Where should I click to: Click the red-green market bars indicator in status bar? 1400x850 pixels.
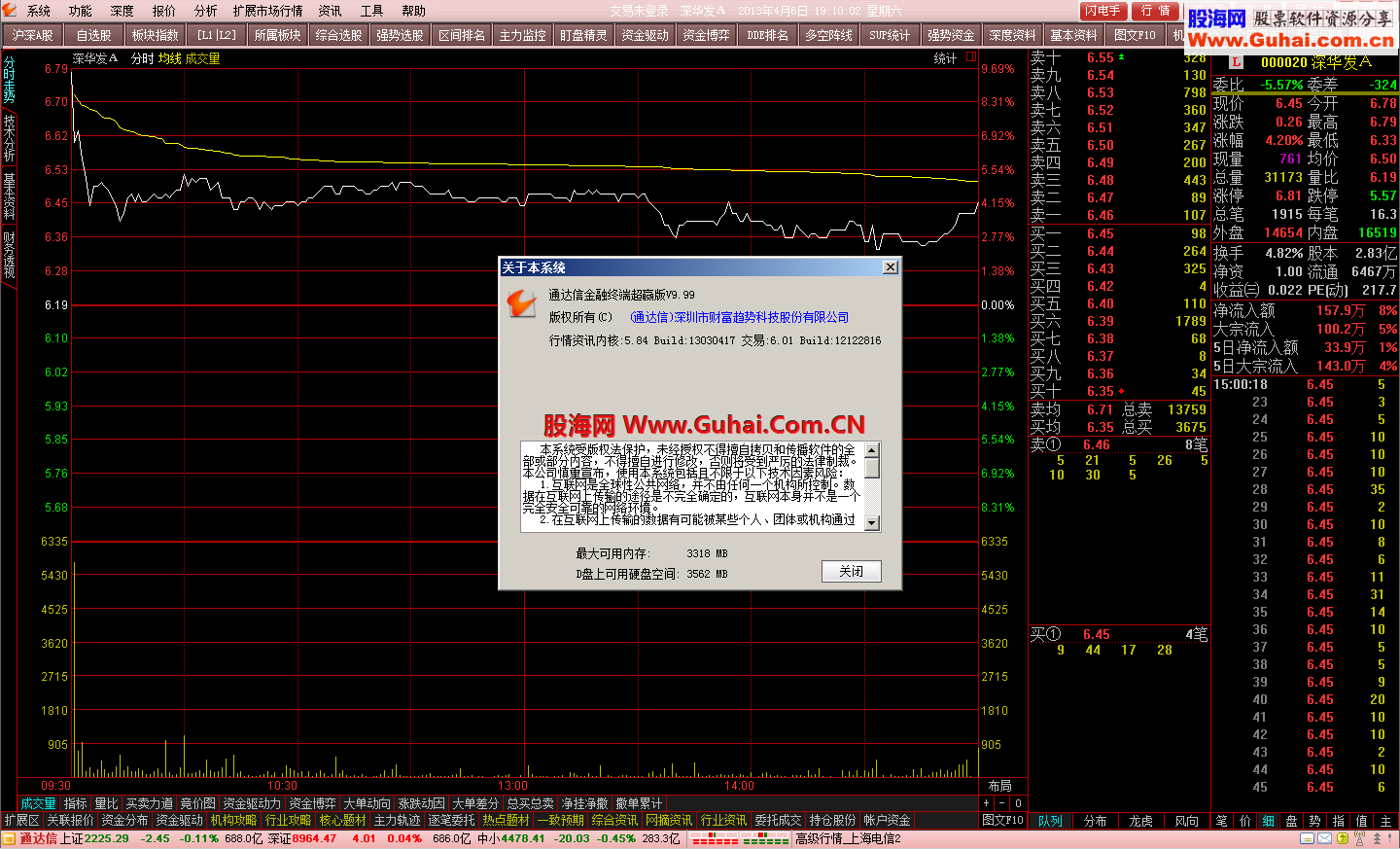[x=740, y=838]
